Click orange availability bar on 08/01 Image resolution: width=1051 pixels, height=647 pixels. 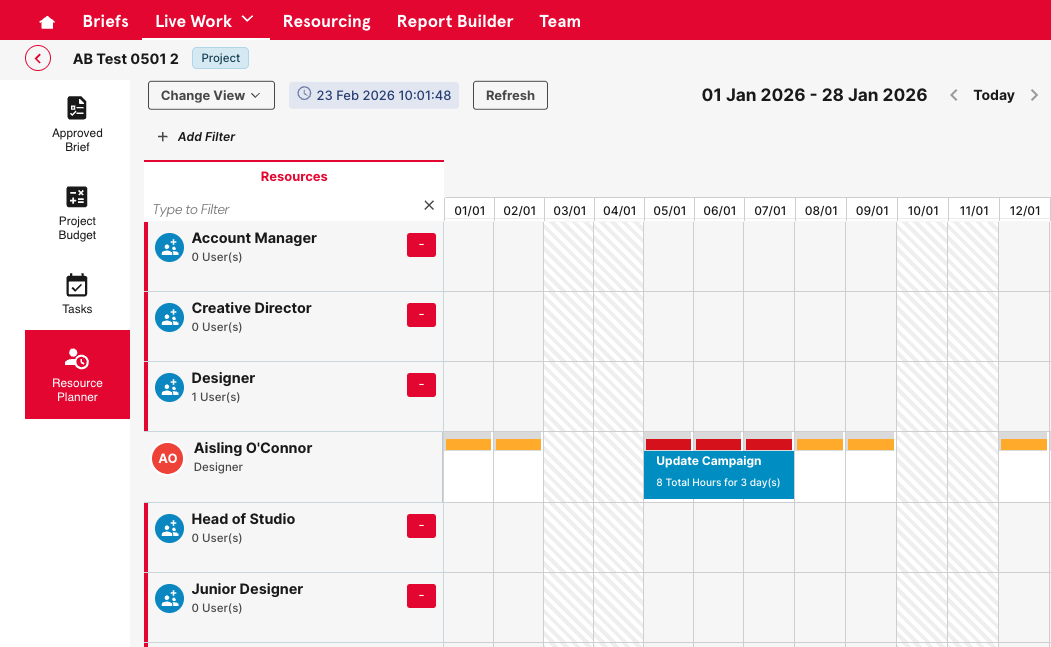pyautogui.click(x=820, y=444)
